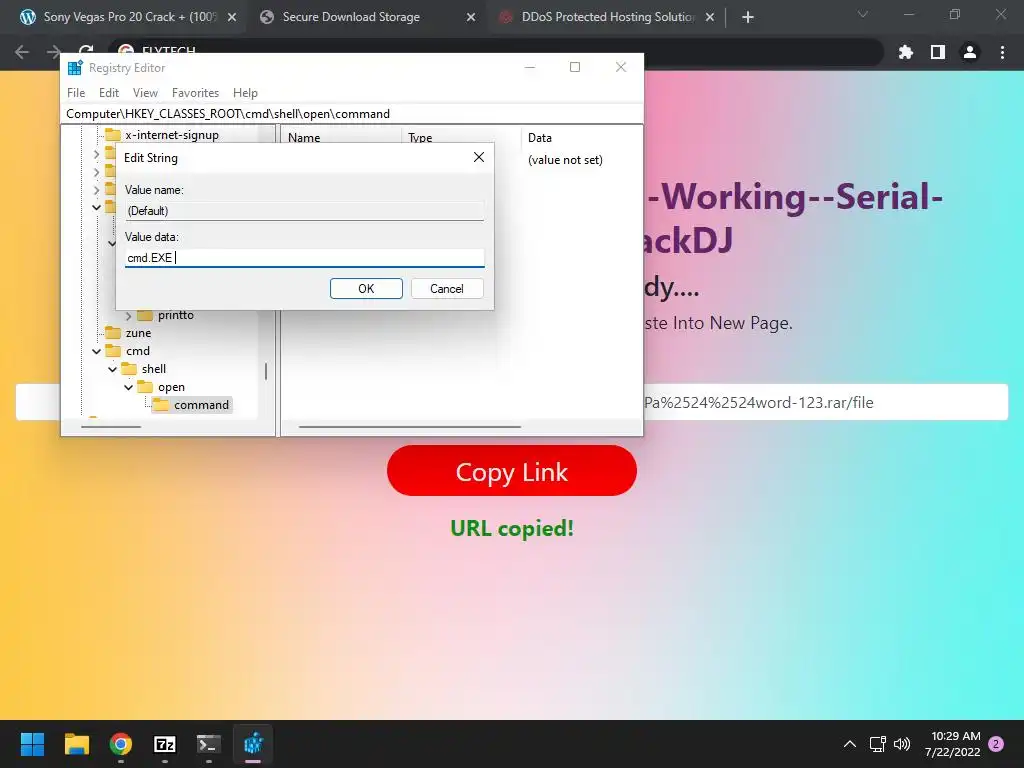The image size is (1024, 768).
Task: Expand the printto key
Action: [129, 315]
